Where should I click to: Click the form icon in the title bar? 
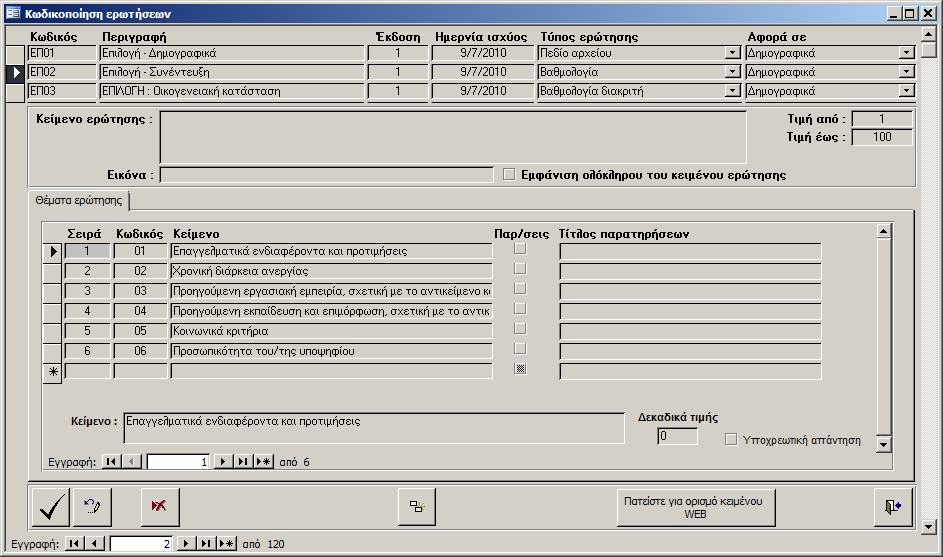13,13
